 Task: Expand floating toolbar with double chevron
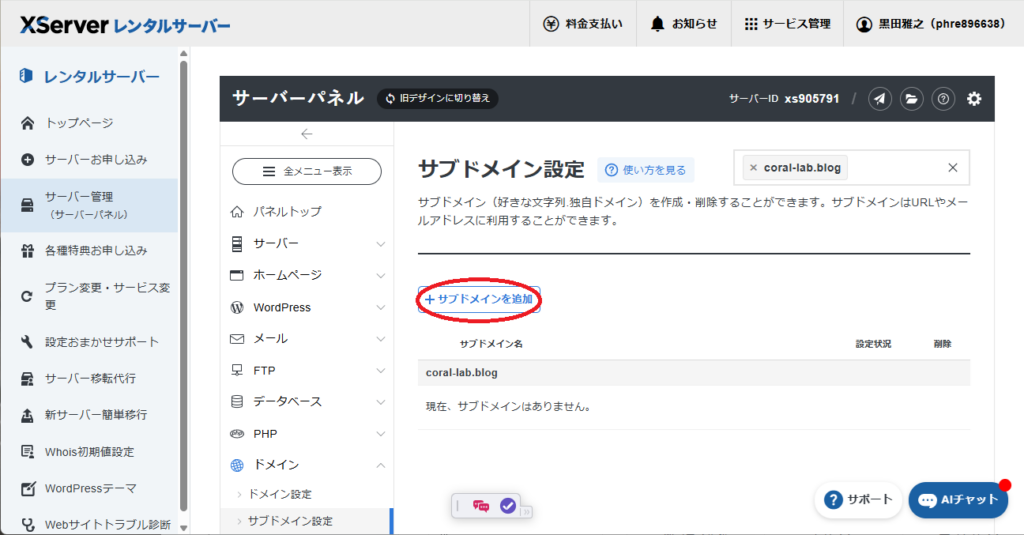pos(526,511)
